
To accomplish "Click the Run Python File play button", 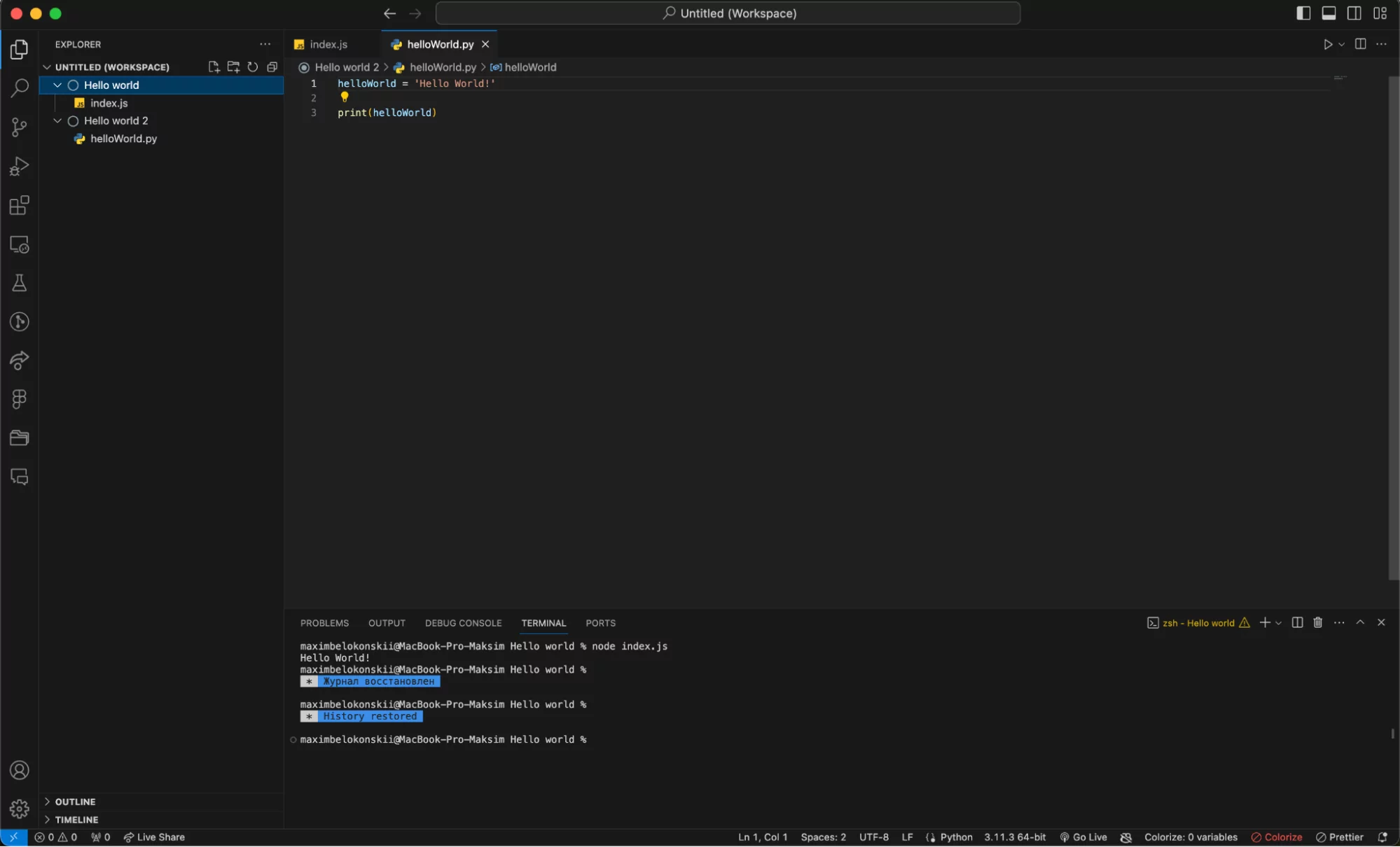I will coord(1327,44).
